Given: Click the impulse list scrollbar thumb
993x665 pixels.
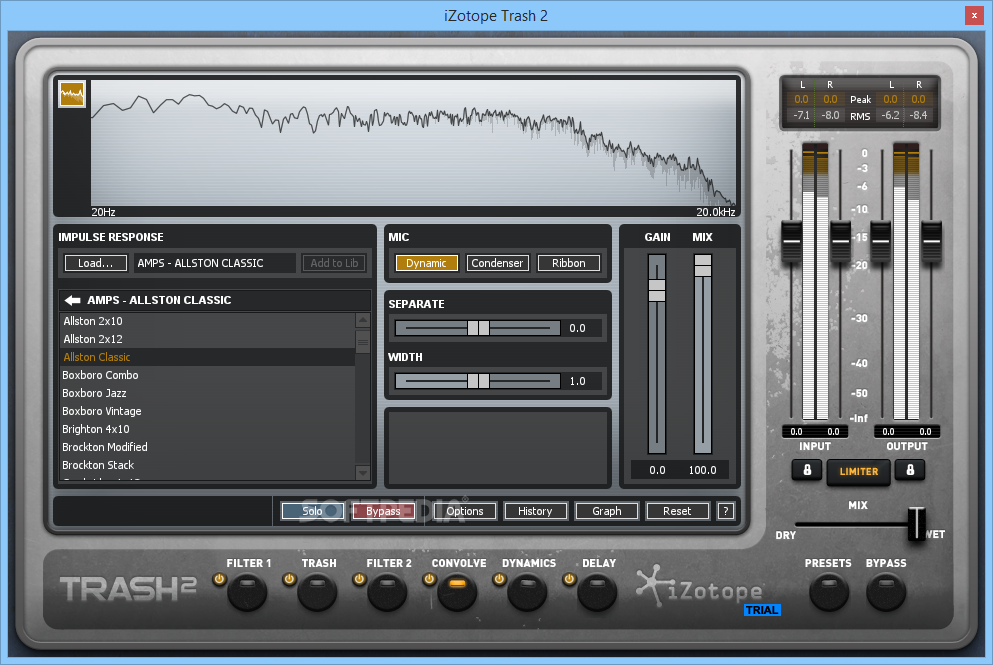Looking at the screenshot, I should click(363, 342).
